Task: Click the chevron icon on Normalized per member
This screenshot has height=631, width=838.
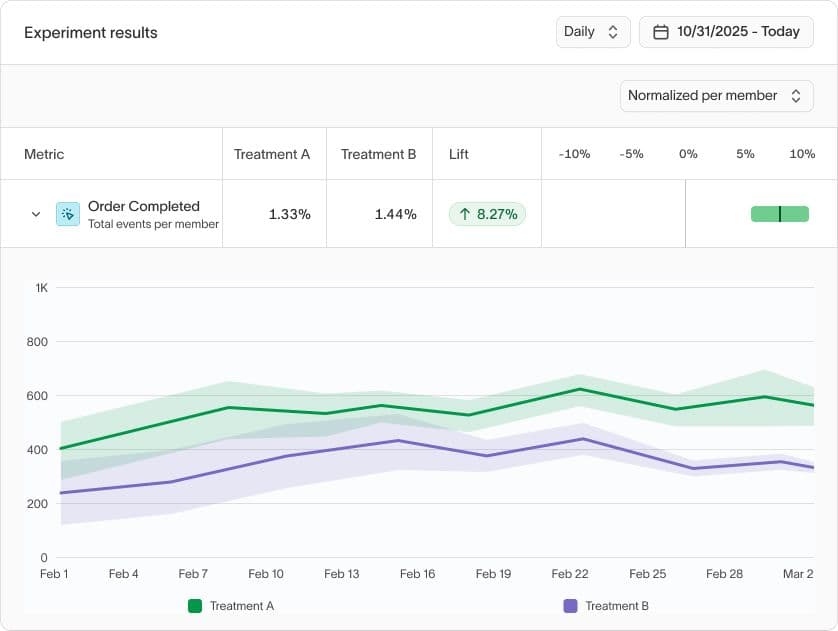Action: 798,95
